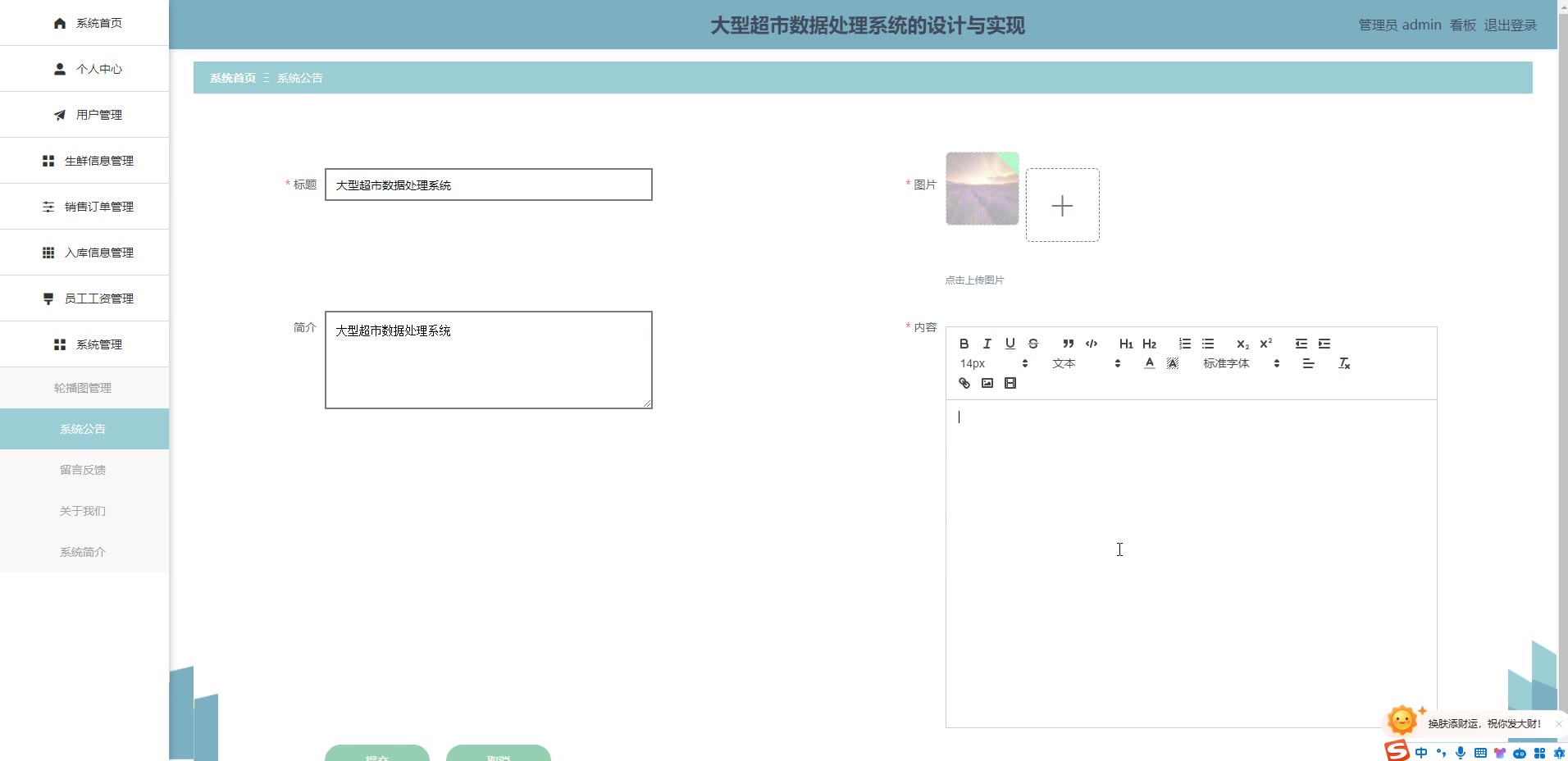Open the 文本 heading style dropdown
Image resolution: width=1568 pixels, height=761 pixels.
pyautogui.click(x=1086, y=363)
